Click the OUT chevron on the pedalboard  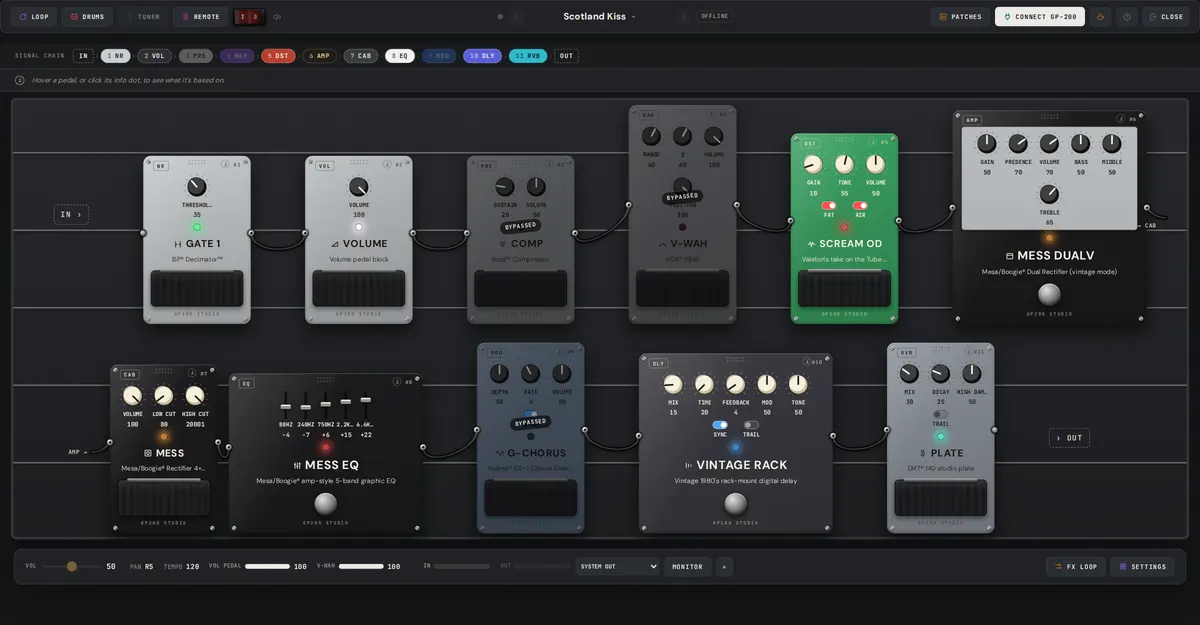tap(1069, 438)
